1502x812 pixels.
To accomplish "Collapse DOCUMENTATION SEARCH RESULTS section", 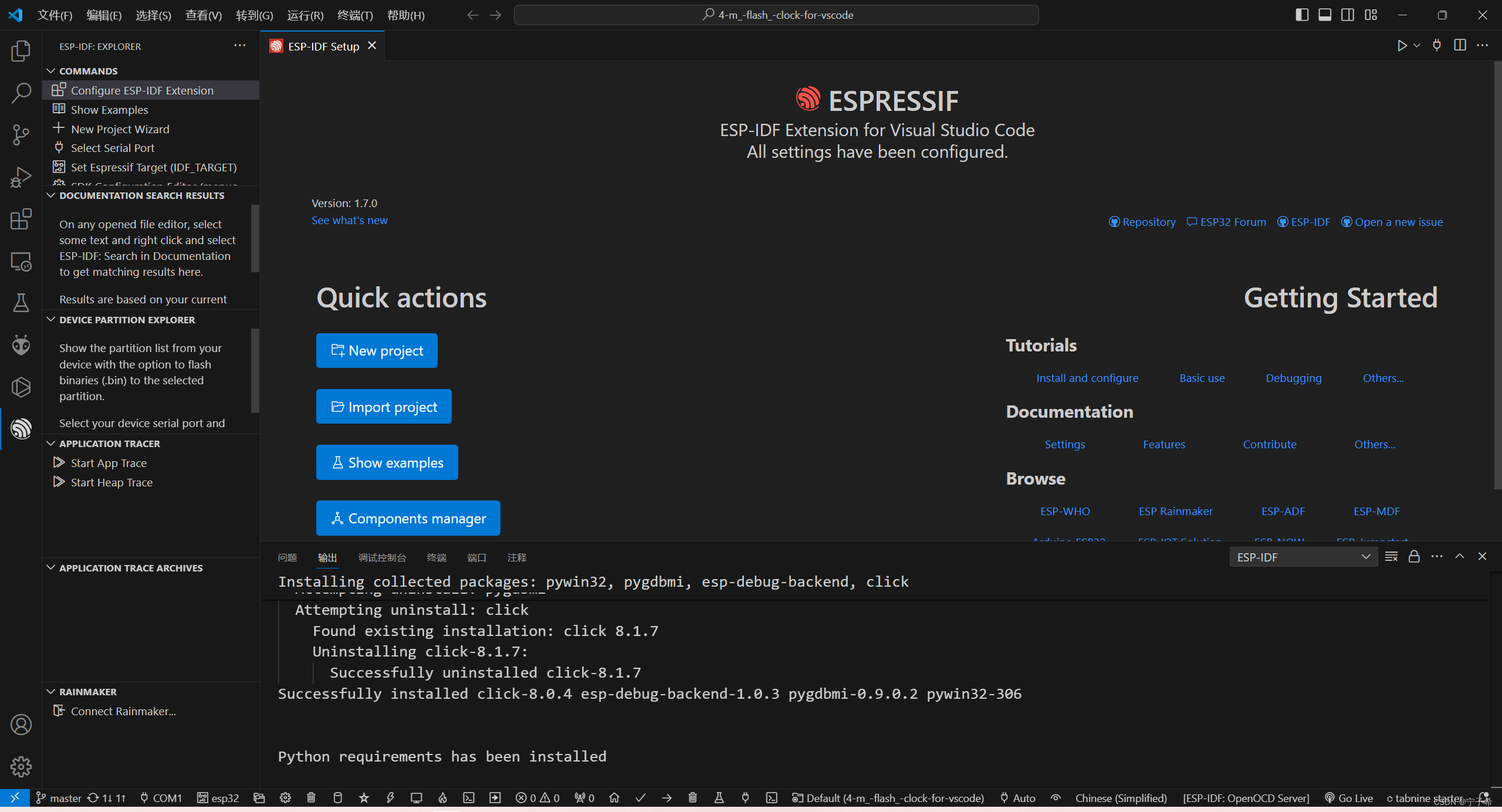I will (51, 195).
